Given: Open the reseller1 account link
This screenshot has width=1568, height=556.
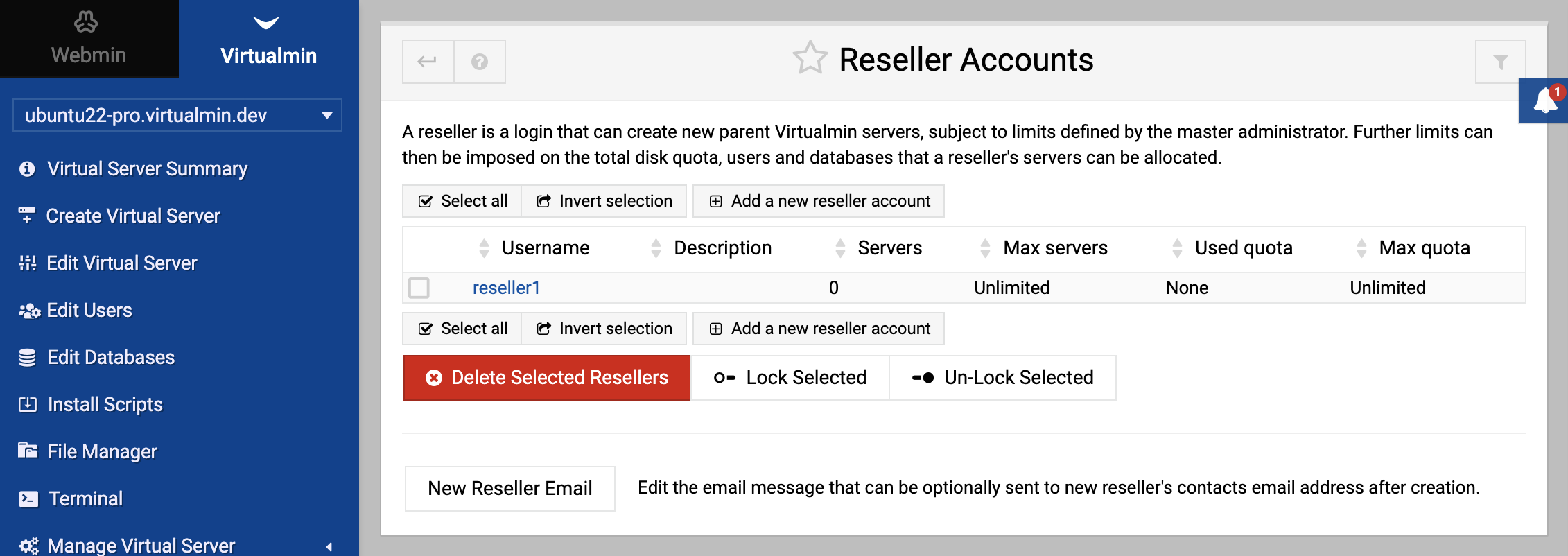Looking at the screenshot, I should [506, 288].
